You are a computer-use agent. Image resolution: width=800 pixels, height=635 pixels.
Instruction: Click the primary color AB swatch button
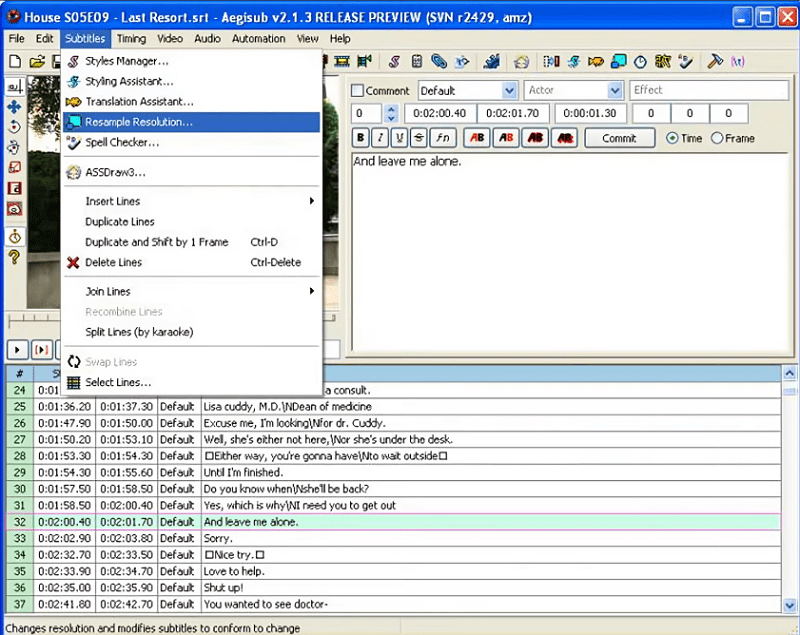(x=476, y=138)
